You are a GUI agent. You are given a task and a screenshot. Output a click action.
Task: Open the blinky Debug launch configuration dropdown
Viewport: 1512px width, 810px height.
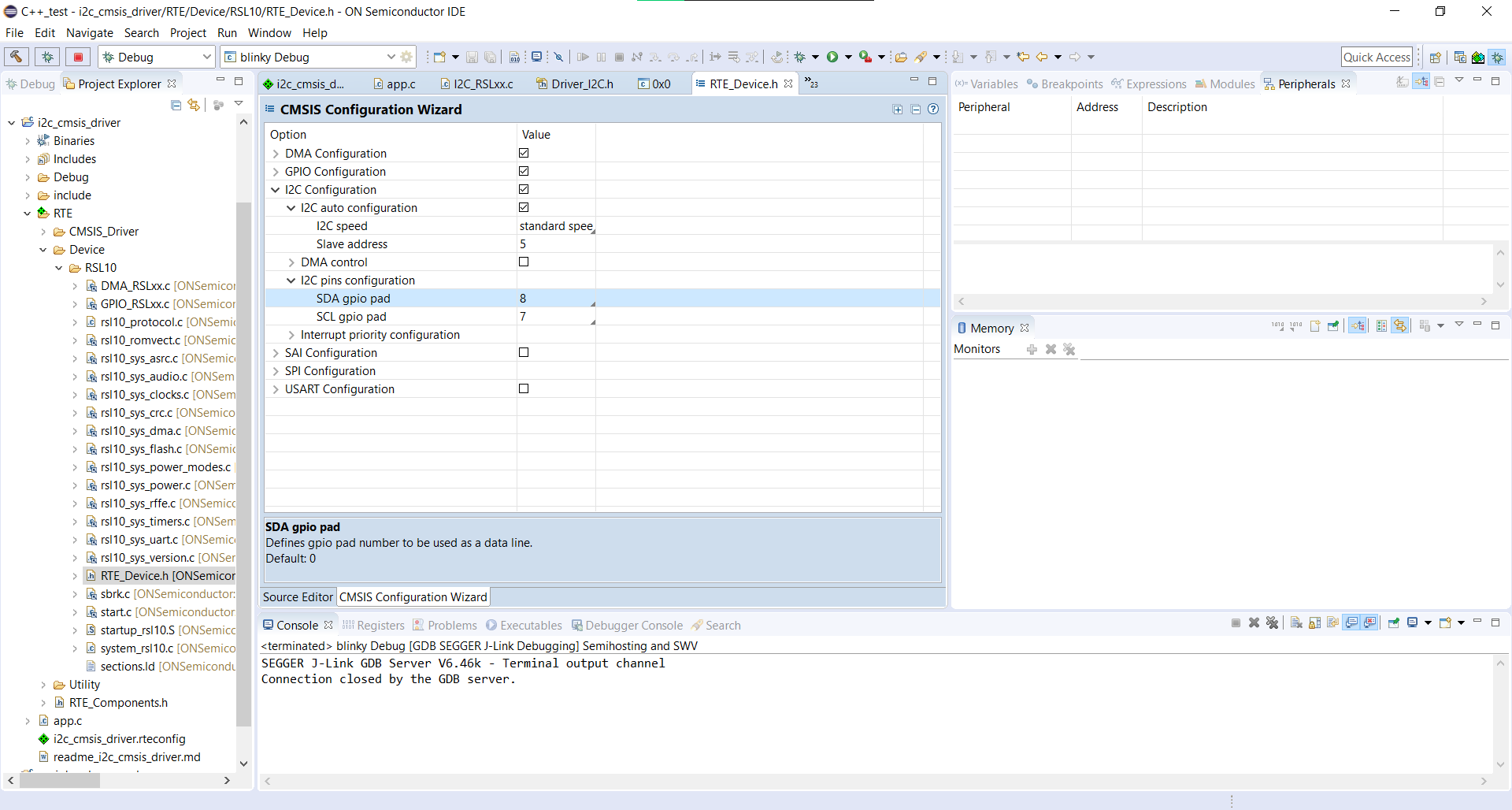coord(391,57)
